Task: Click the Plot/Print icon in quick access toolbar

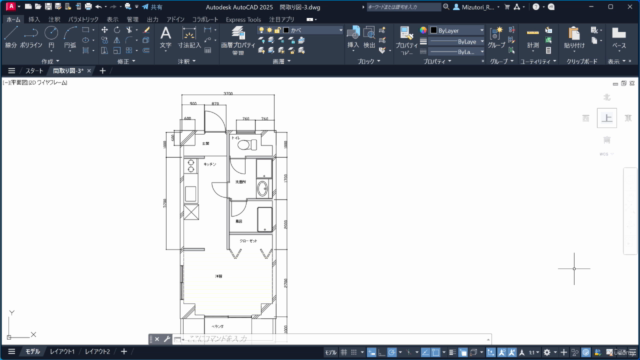Action: 88,7
